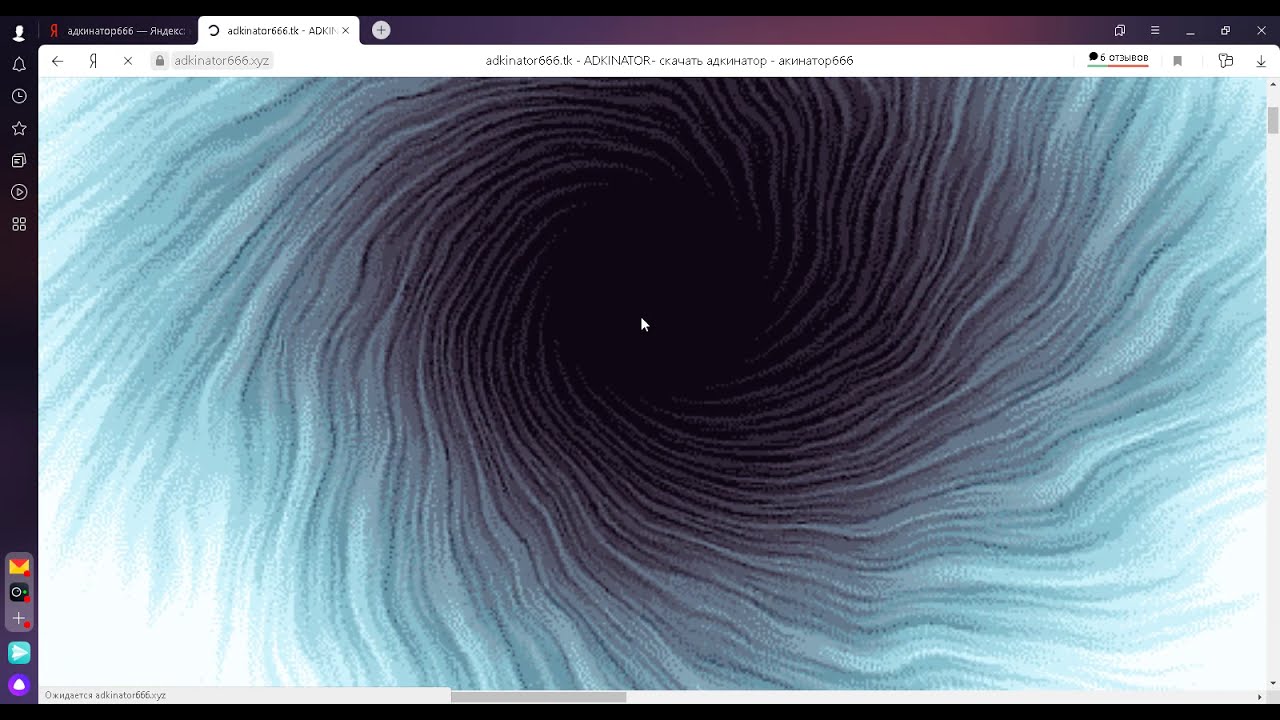Open the 6 отзывов reviews button
This screenshot has width=1280, height=720.
(1118, 58)
